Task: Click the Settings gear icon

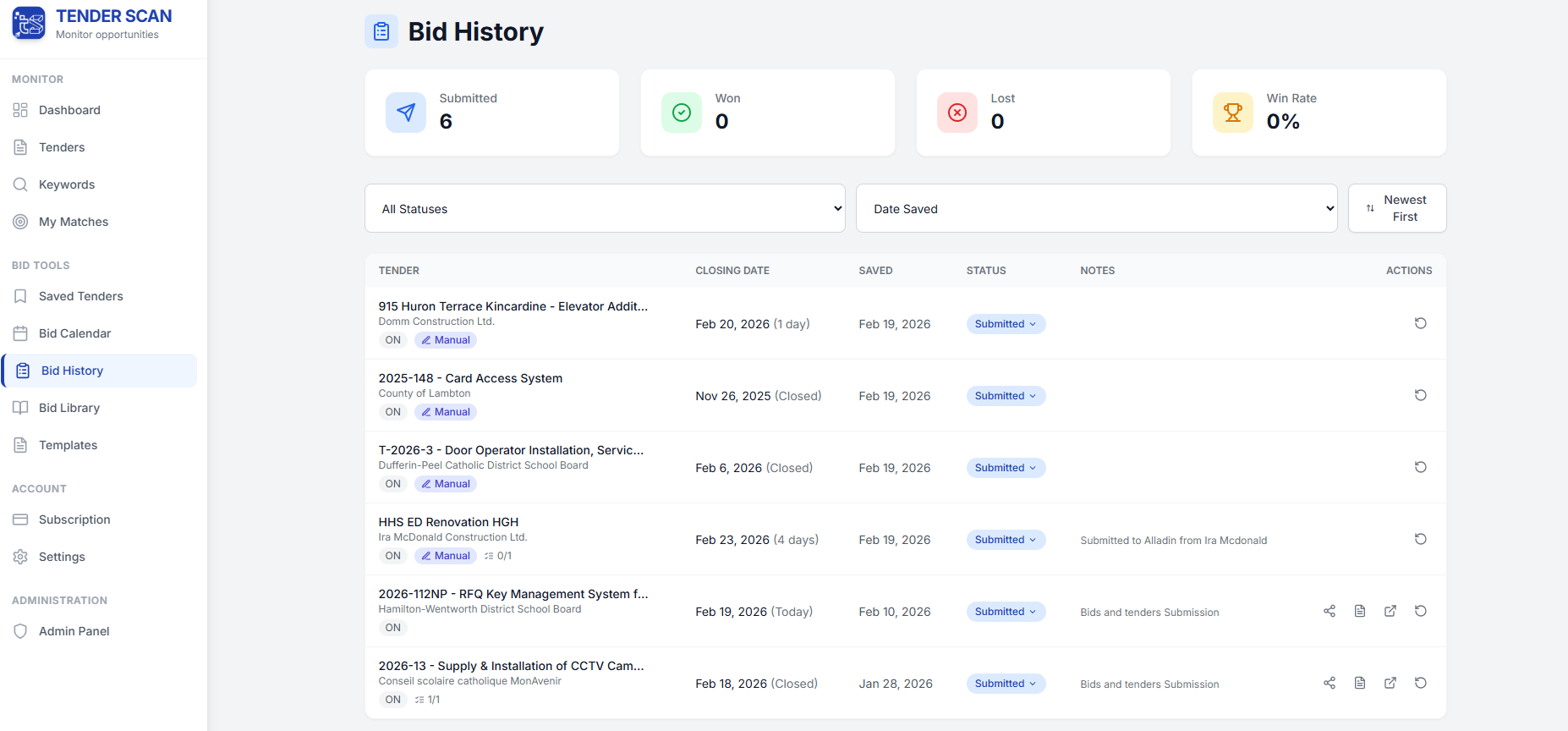Action: (x=20, y=557)
